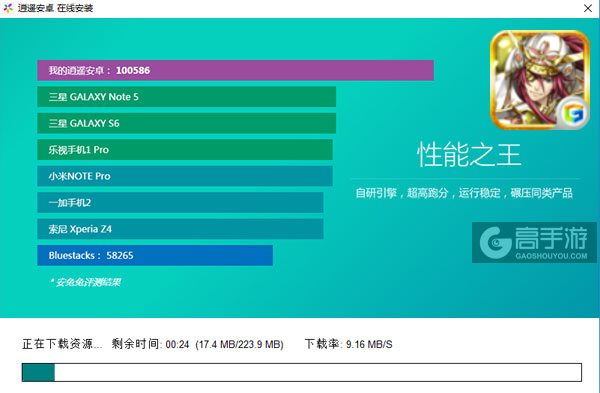Viewport: 600px width, 393px height.
Task: Select the 乐视手机1 Pro bar
Action: (185, 150)
